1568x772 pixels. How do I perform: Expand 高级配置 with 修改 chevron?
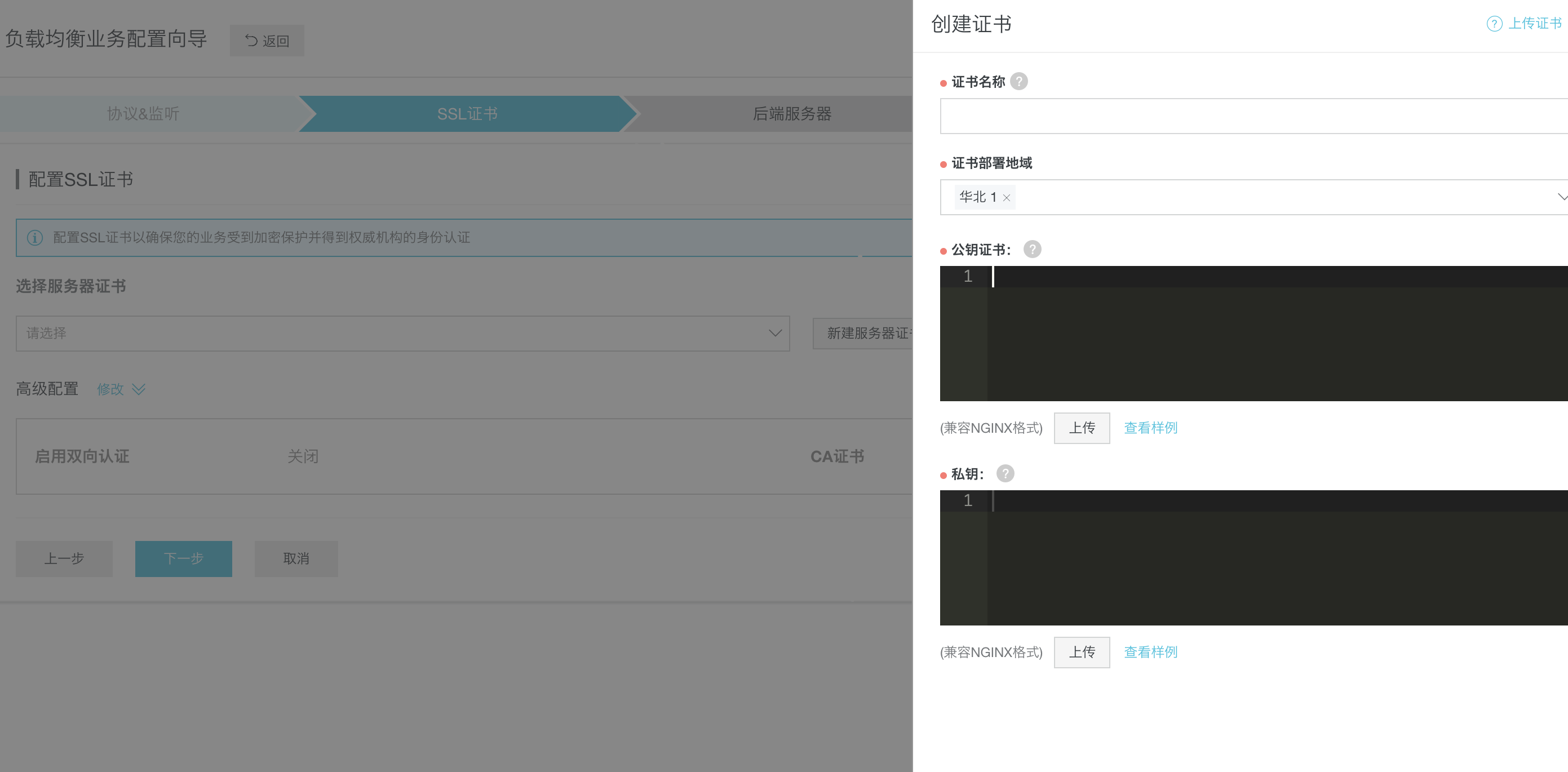[x=139, y=389]
